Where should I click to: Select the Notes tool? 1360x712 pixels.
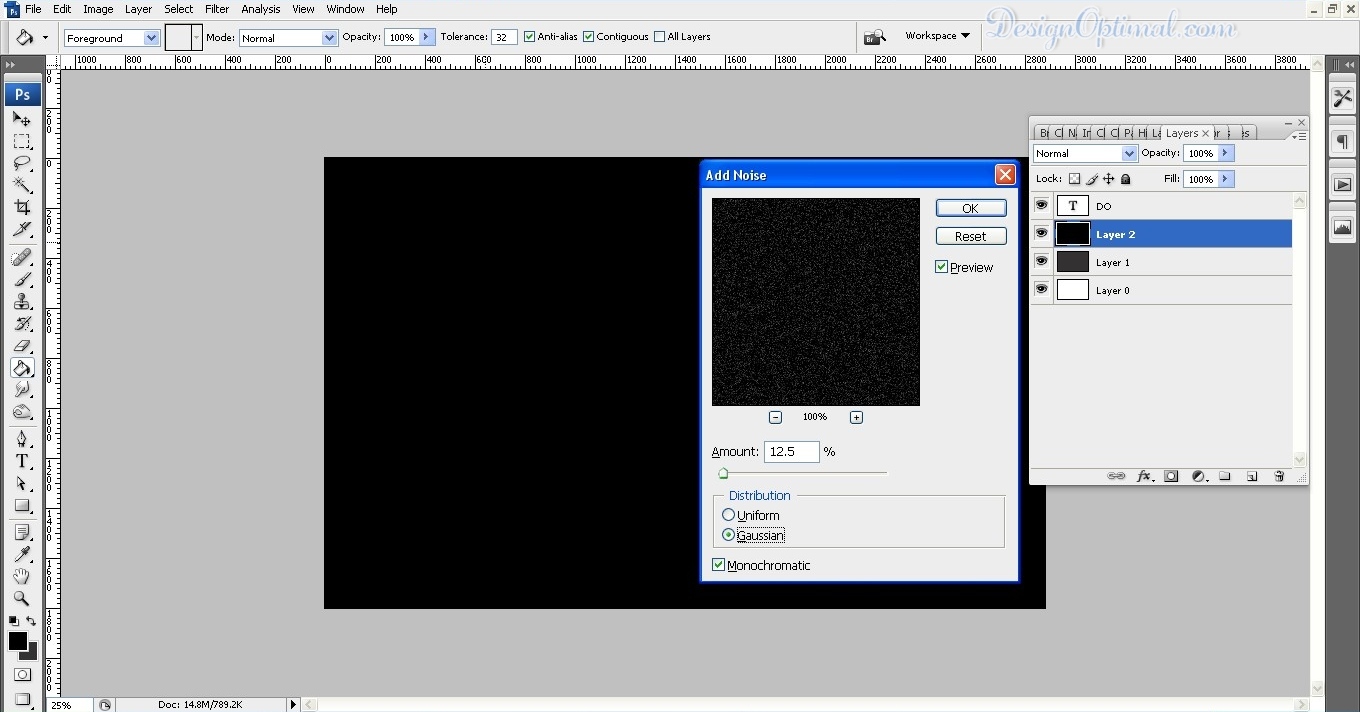click(x=22, y=533)
